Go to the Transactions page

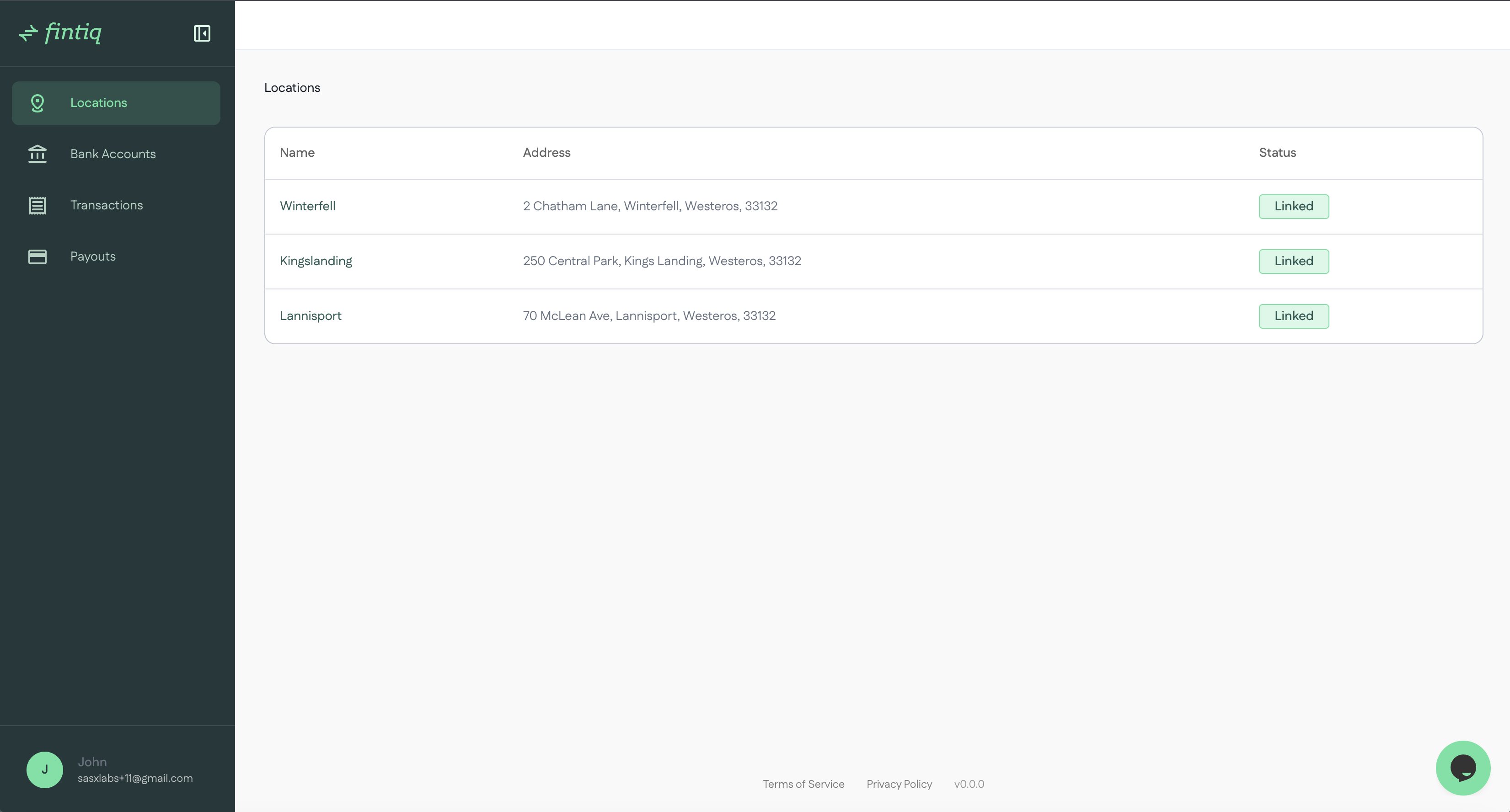(107, 205)
